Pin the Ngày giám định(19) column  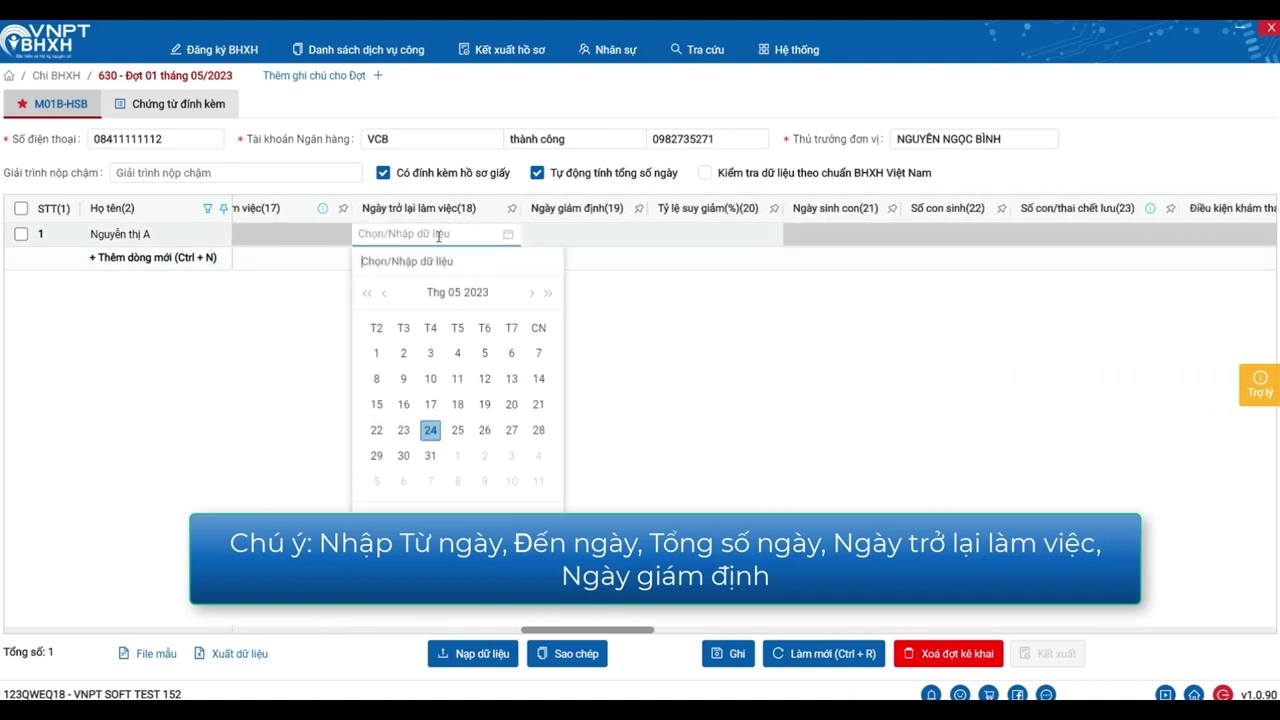[x=639, y=208]
